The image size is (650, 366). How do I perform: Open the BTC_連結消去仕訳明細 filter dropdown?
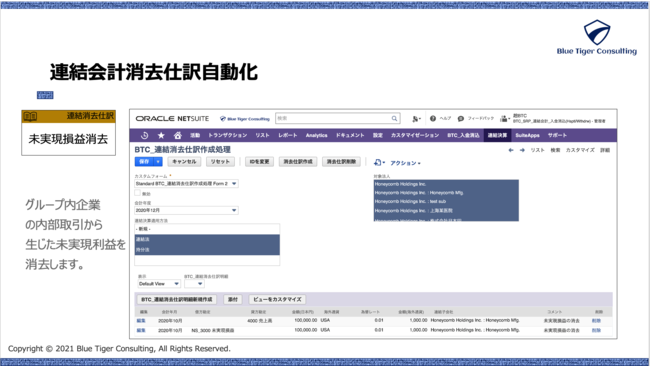point(194,284)
